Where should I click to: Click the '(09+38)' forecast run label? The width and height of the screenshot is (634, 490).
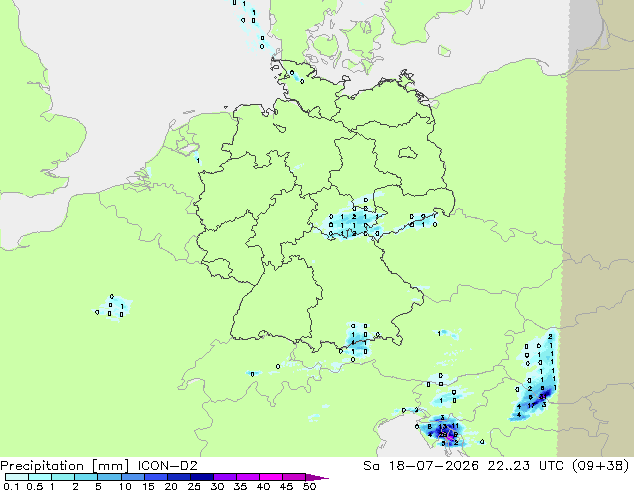601,466
